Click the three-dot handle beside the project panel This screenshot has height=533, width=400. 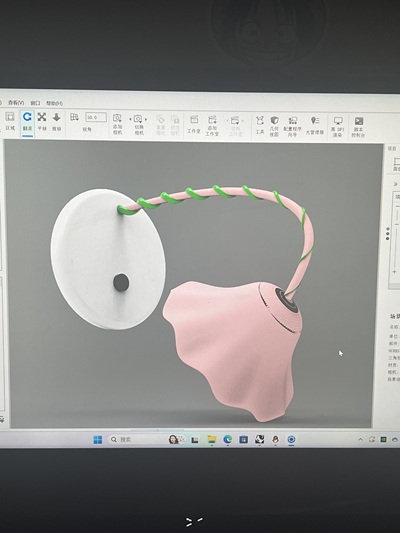coord(388,234)
